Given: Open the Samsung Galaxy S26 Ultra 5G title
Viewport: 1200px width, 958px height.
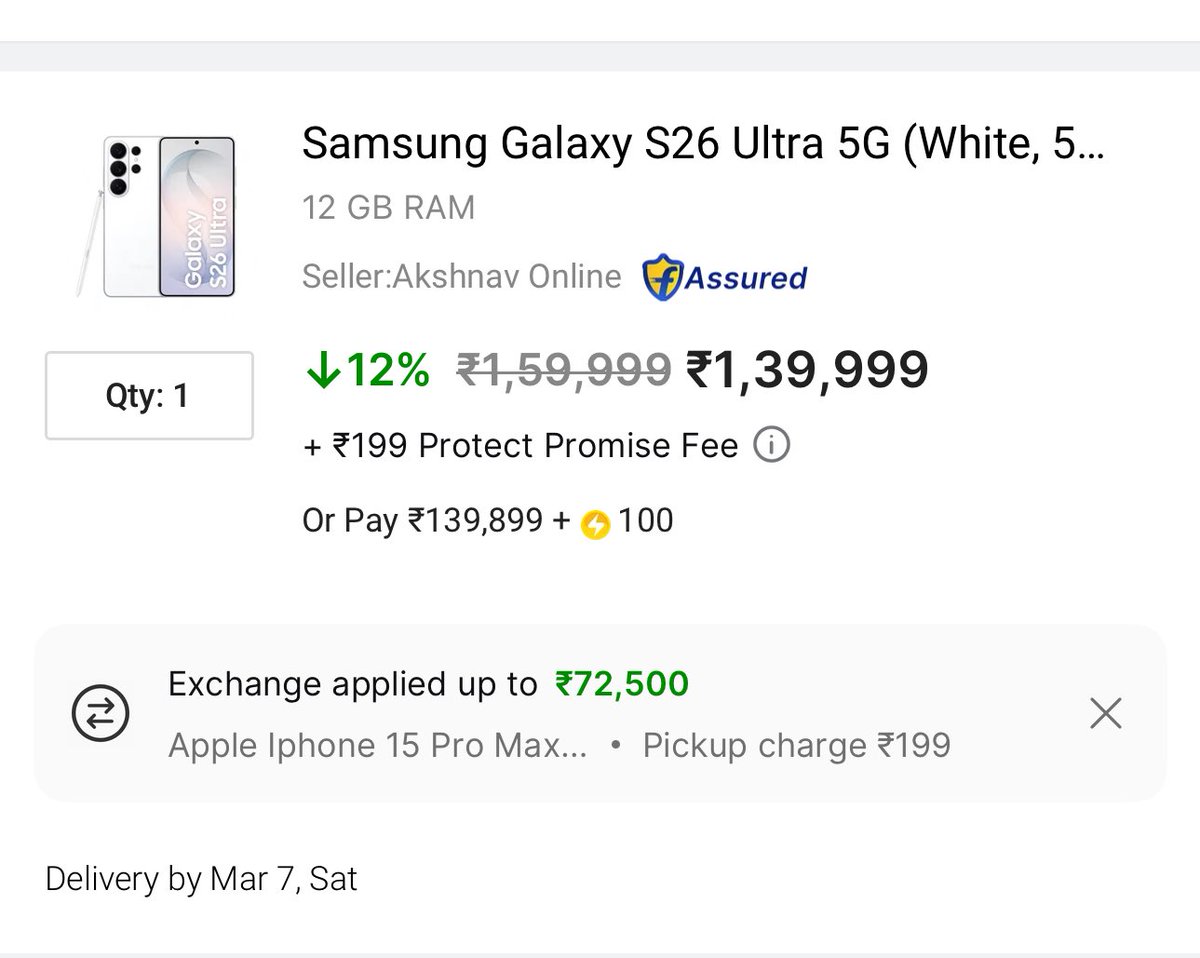Looking at the screenshot, I should (704, 145).
